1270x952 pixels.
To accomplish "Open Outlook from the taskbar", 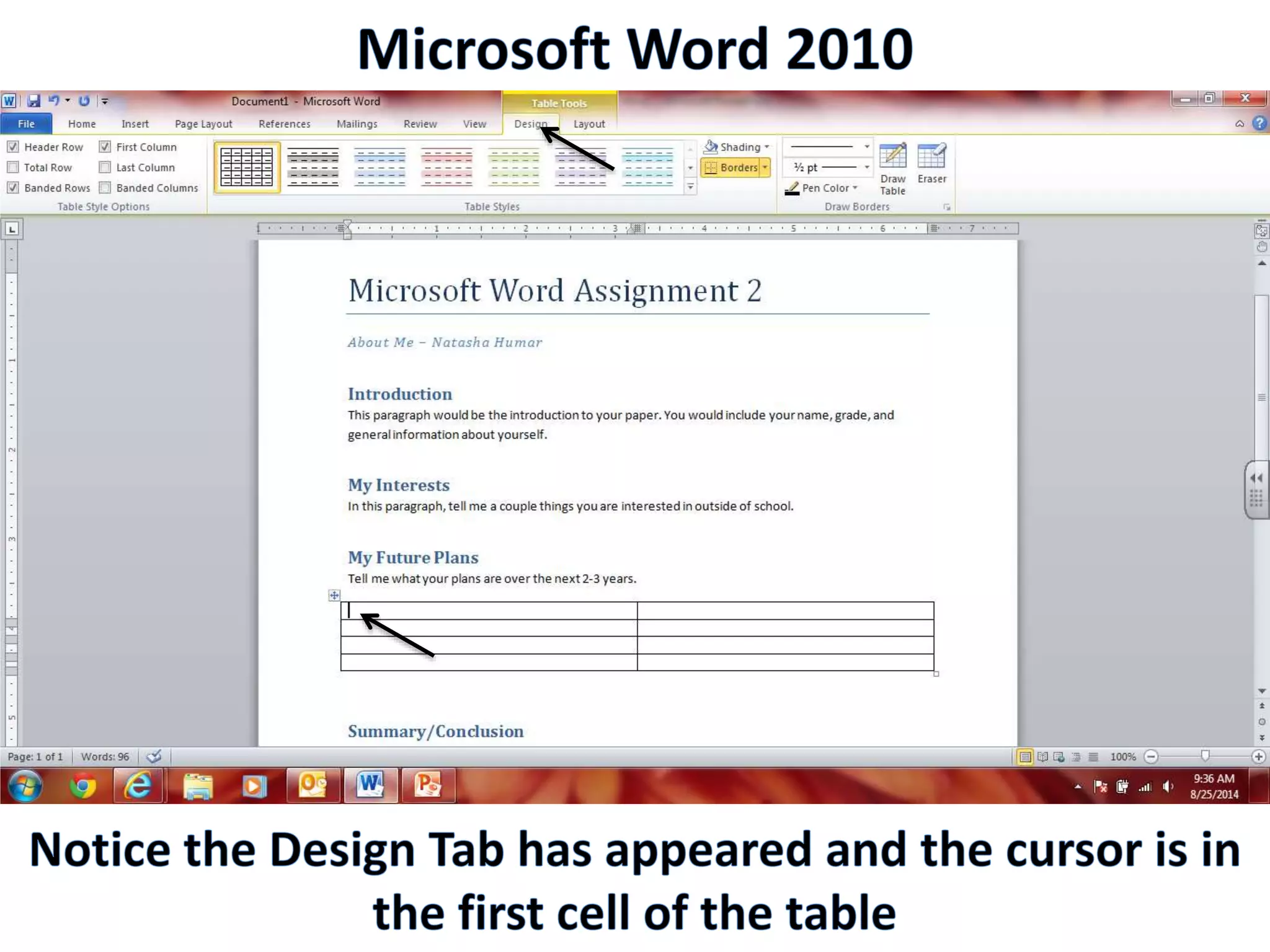I will 313,785.
